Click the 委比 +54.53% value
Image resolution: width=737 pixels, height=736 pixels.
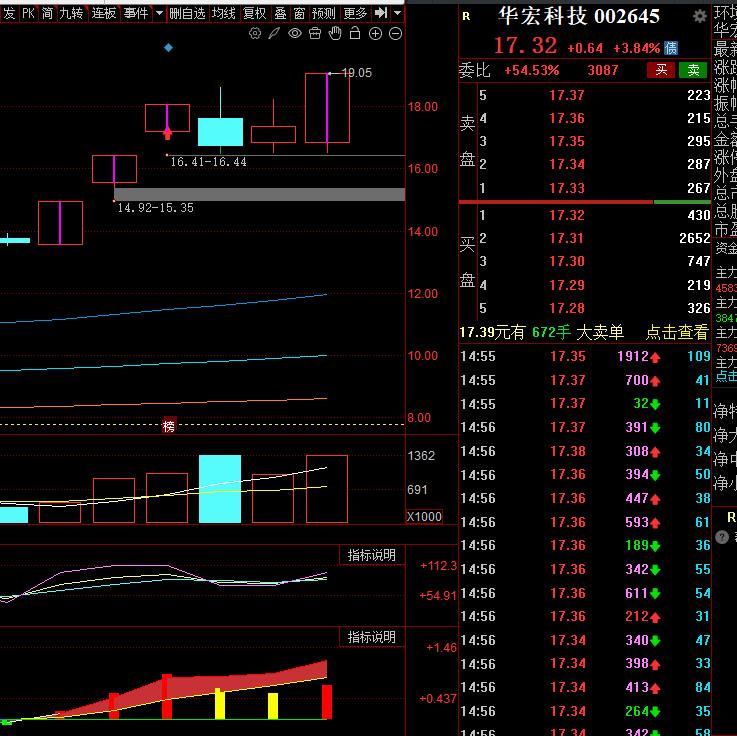532,70
